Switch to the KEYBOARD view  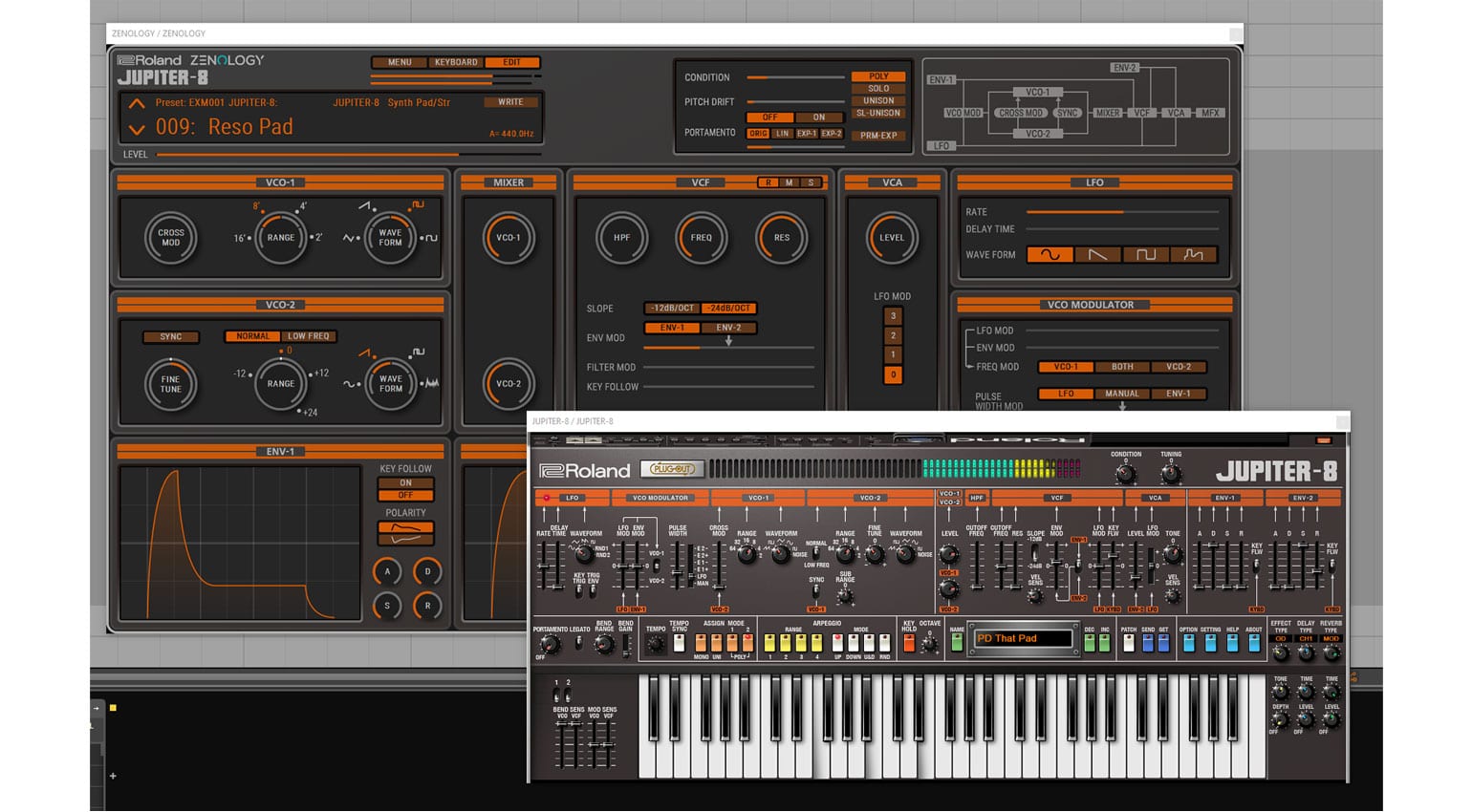click(x=456, y=62)
